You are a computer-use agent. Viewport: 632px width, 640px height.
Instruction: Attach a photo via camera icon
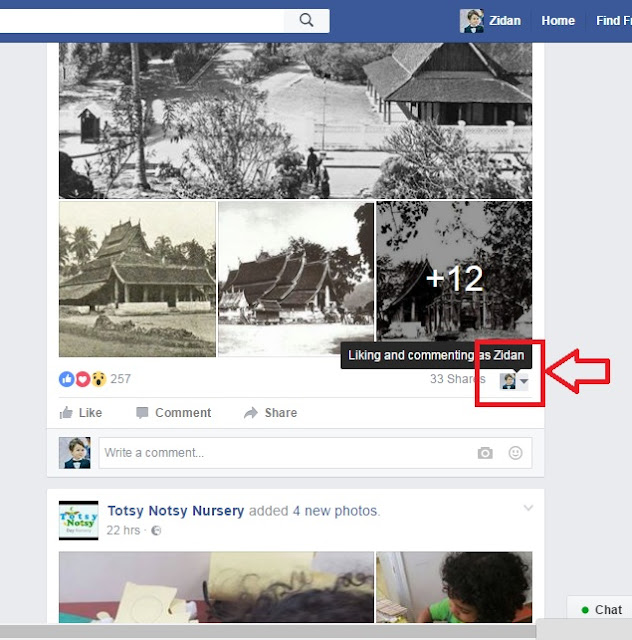point(485,453)
